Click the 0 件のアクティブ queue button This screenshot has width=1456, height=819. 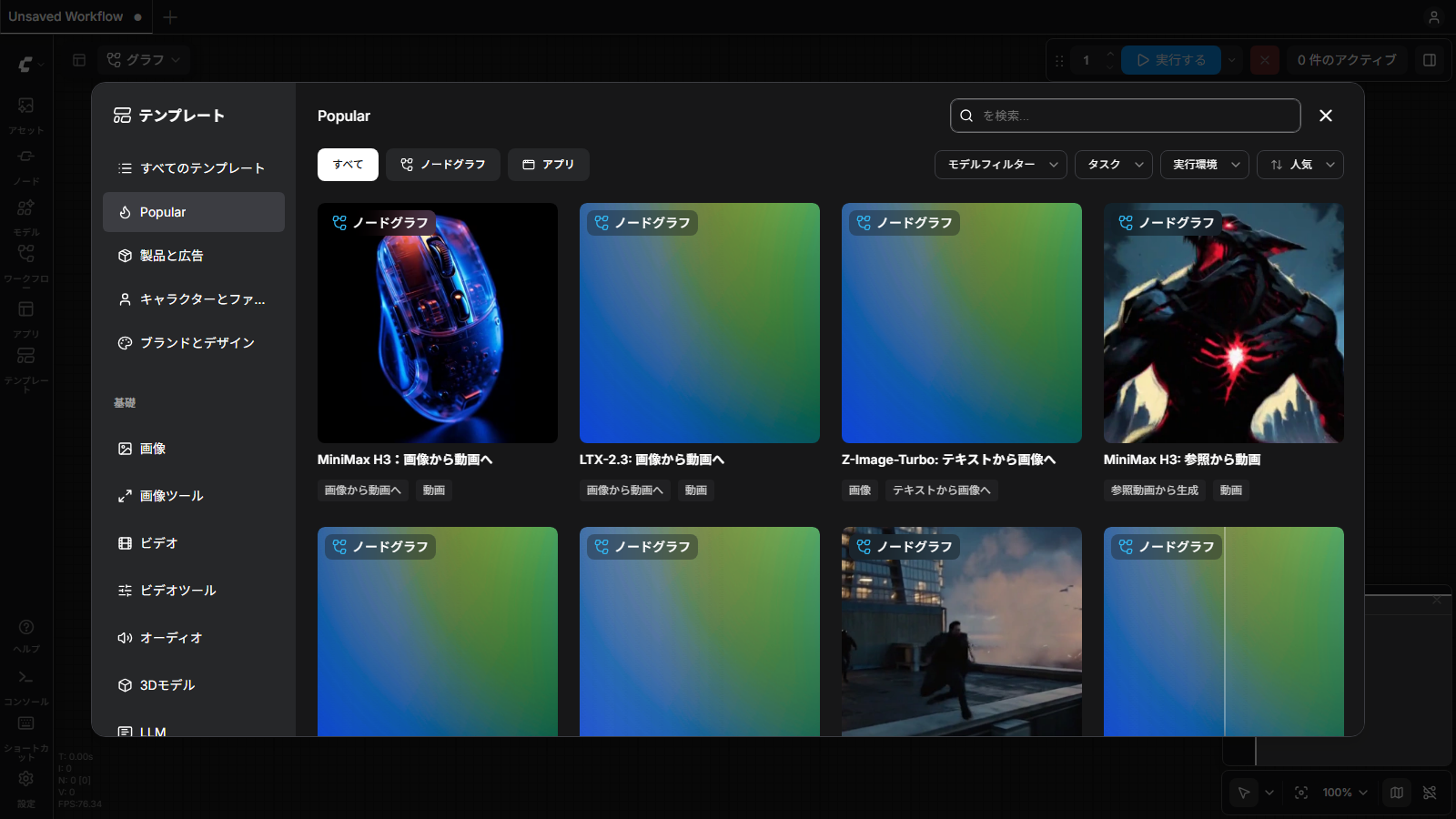(x=1347, y=60)
